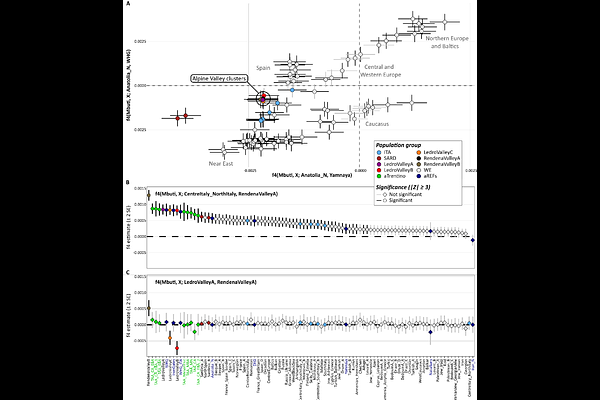The width and height of the screenshot is (600, 400).
Task: Click the panel letter 'A'
Action: point(128,3)
